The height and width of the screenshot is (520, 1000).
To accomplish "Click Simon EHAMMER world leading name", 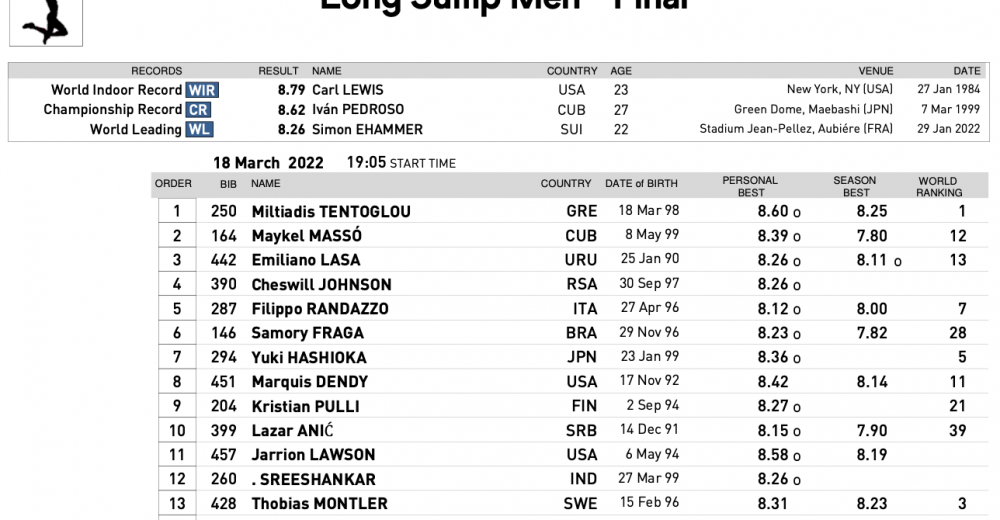I will pos(367,129).
